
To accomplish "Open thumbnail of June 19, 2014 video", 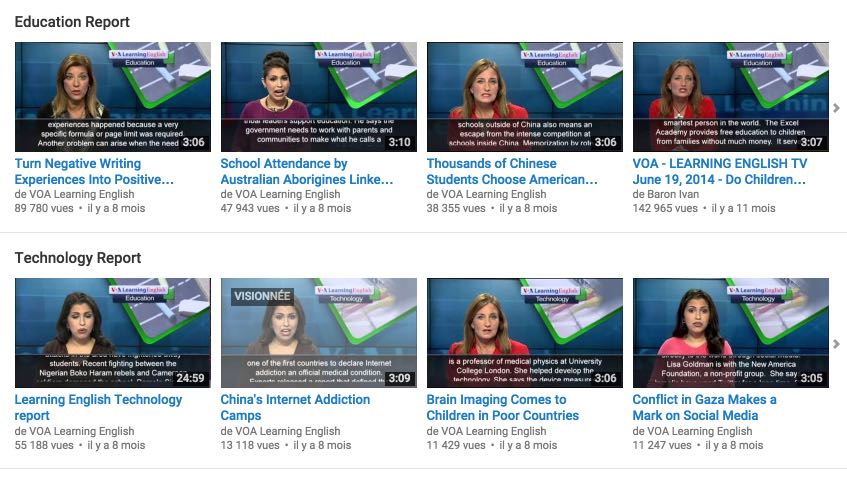I will (x=731, y=97).
